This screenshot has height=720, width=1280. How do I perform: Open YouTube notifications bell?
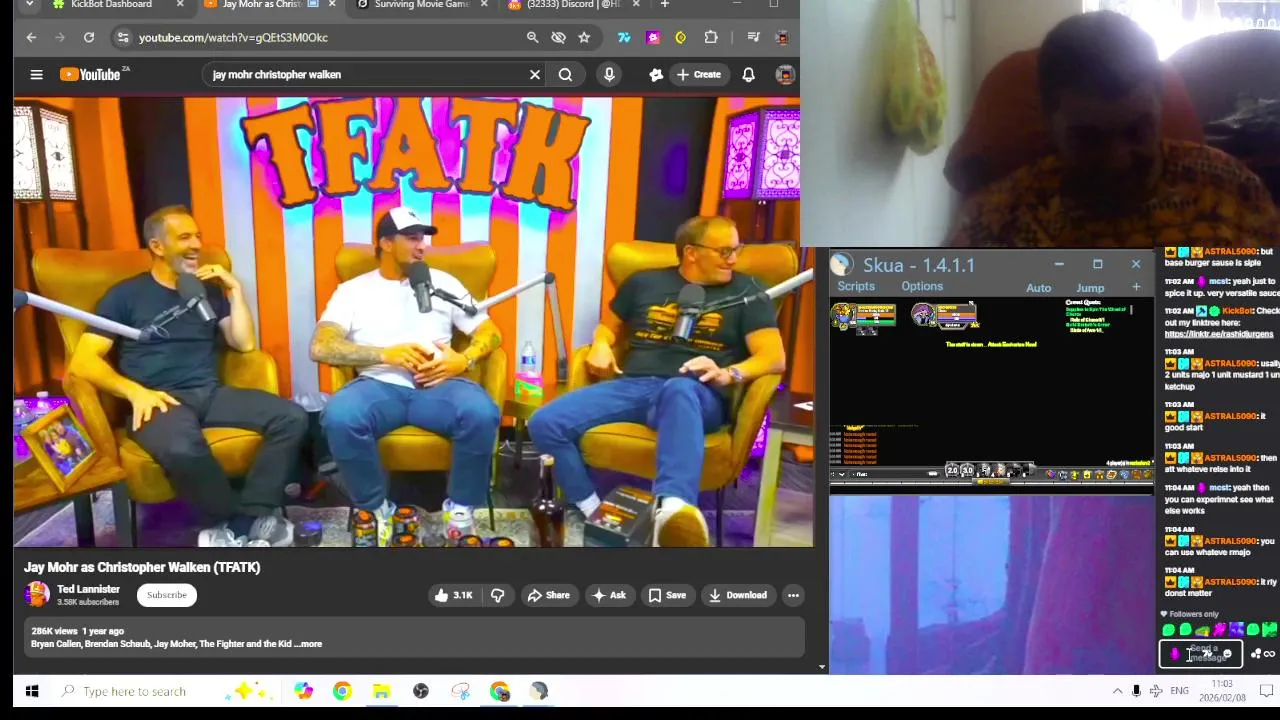pos(748,74)
